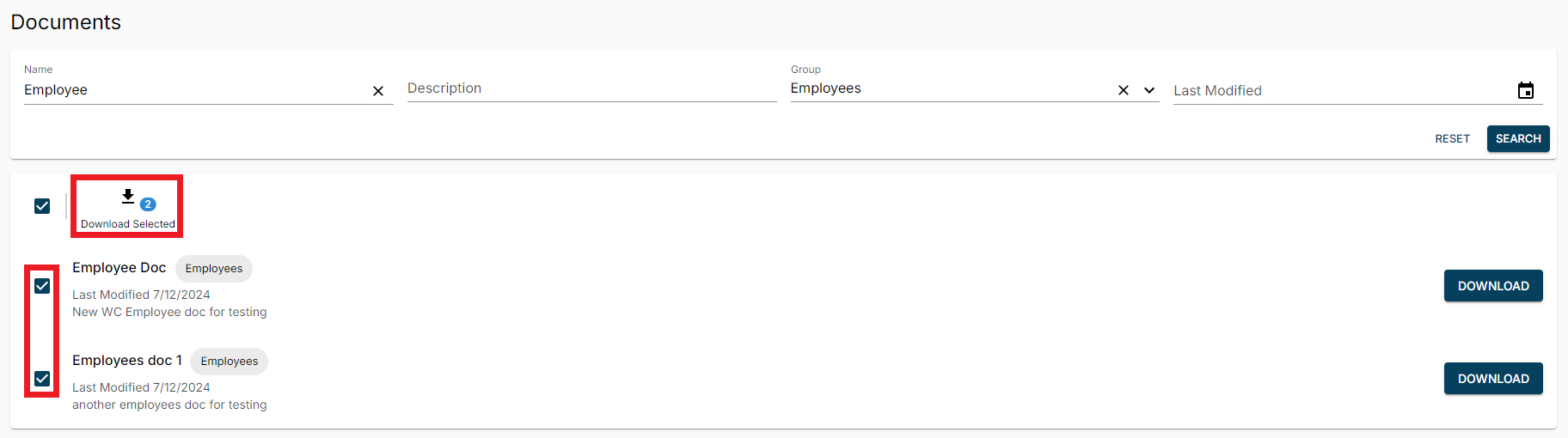
Task: Open the Group combo box field
Action: tap(946, 88)
